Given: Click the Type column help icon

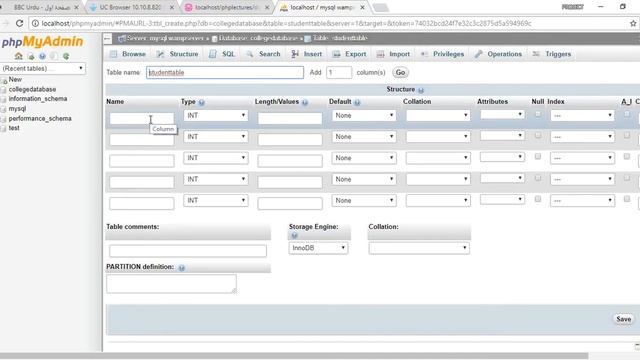Looking at the screenshot, I should pos(201,102).
